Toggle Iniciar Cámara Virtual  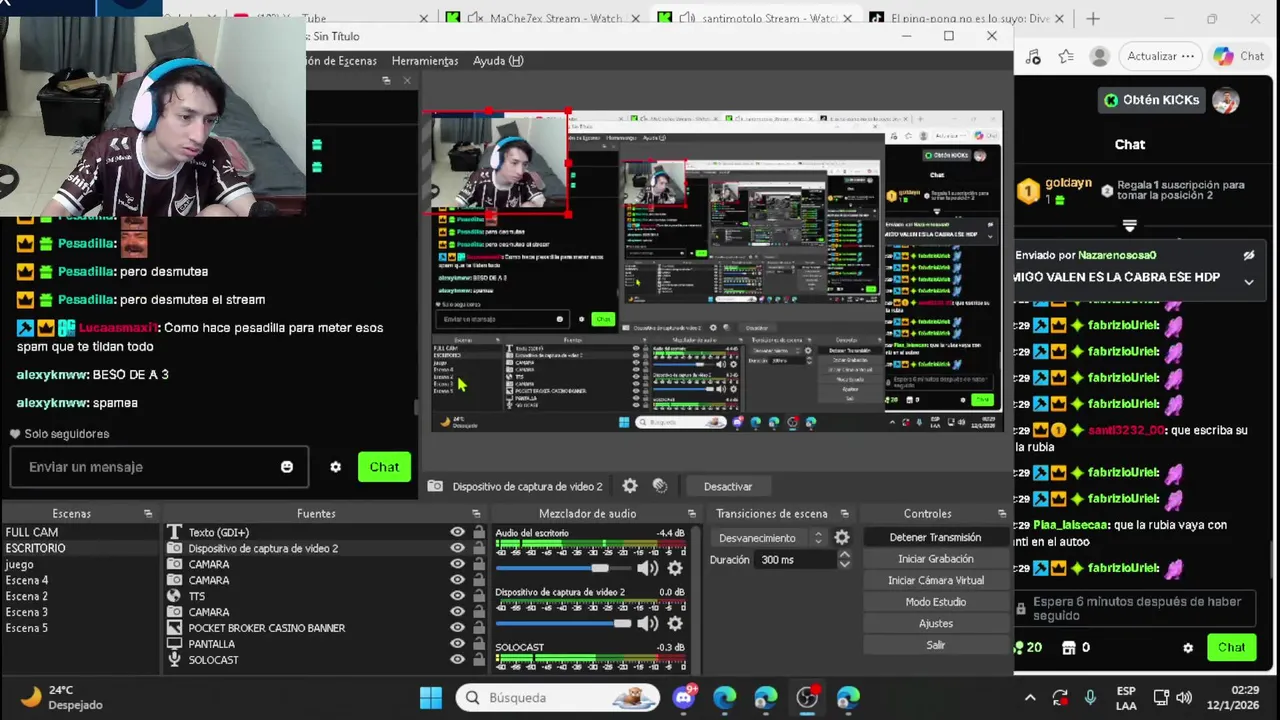(x=935, y=580)
